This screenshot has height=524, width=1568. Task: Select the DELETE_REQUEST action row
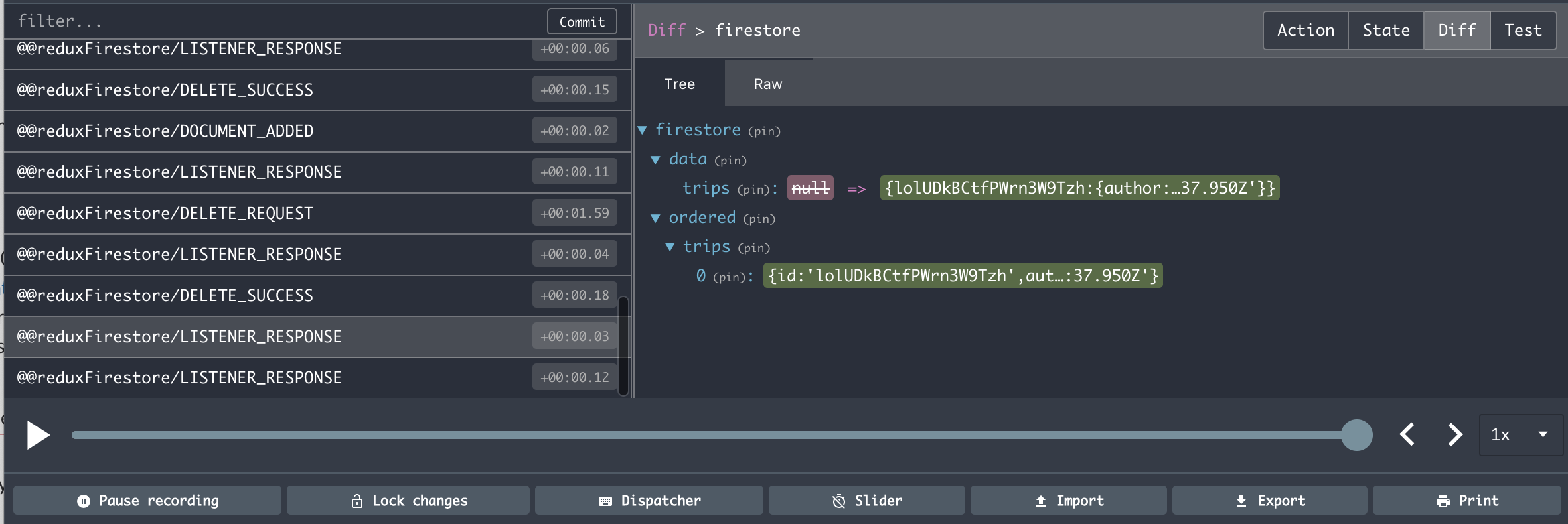coord(317,214)
